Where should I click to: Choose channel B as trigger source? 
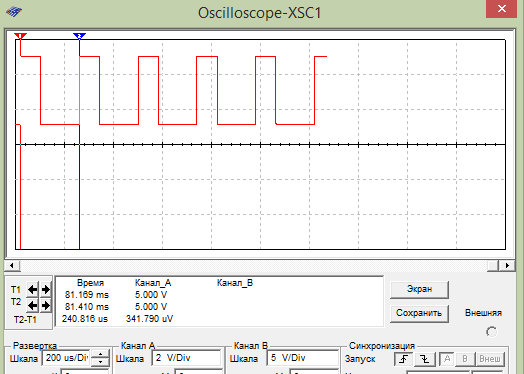click(465, 359)
